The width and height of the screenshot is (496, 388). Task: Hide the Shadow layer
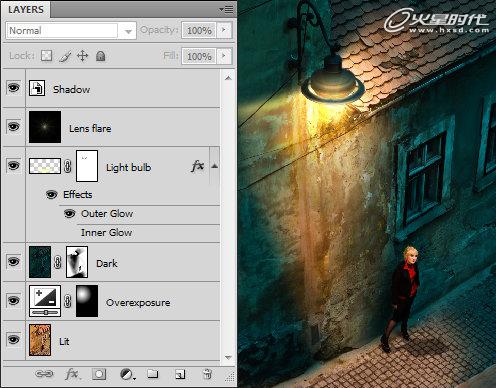13,88
